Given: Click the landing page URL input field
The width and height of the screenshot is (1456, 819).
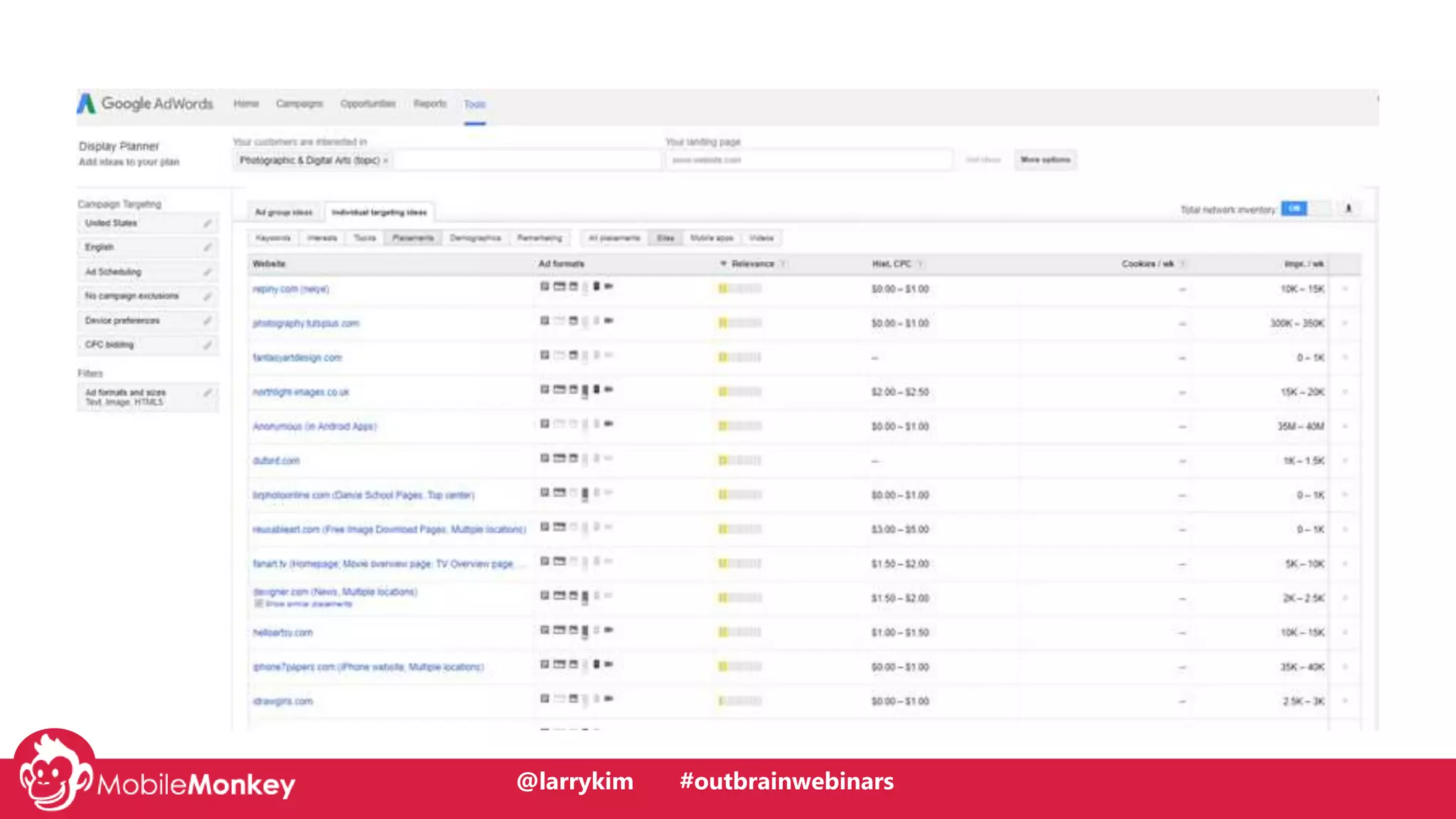Looking at the screenshot, I should (809, 161).
